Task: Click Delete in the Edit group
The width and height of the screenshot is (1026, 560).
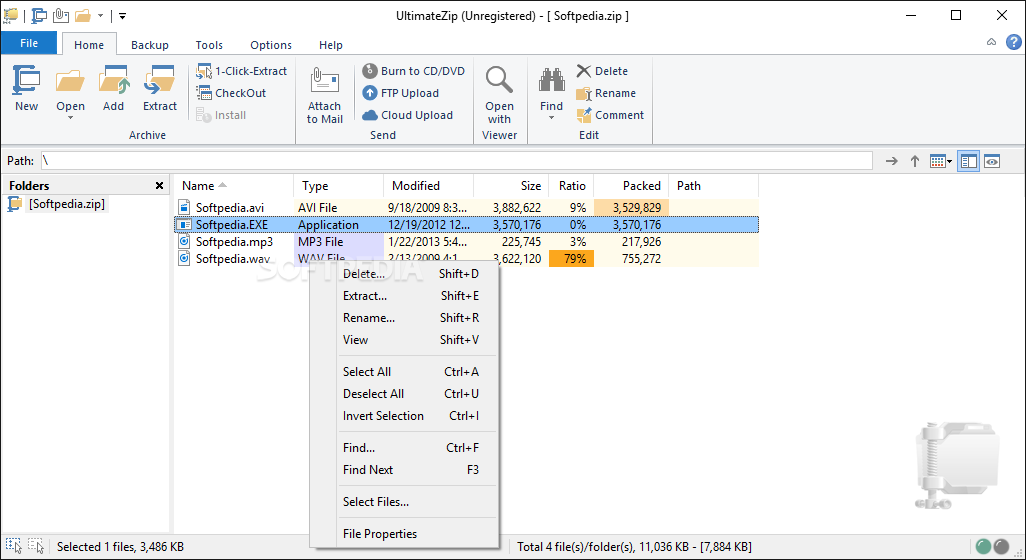Action: coord(602,71)
